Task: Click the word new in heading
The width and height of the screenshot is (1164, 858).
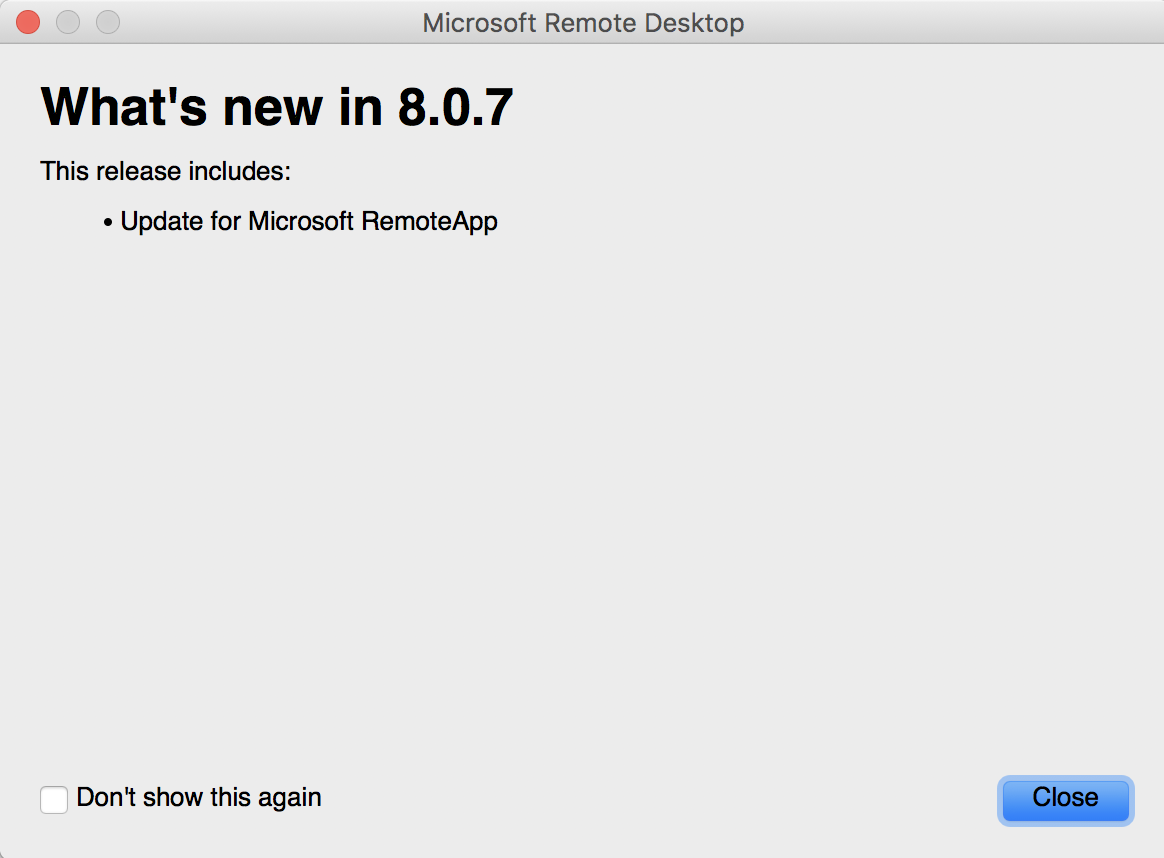Action: (272, 109)
